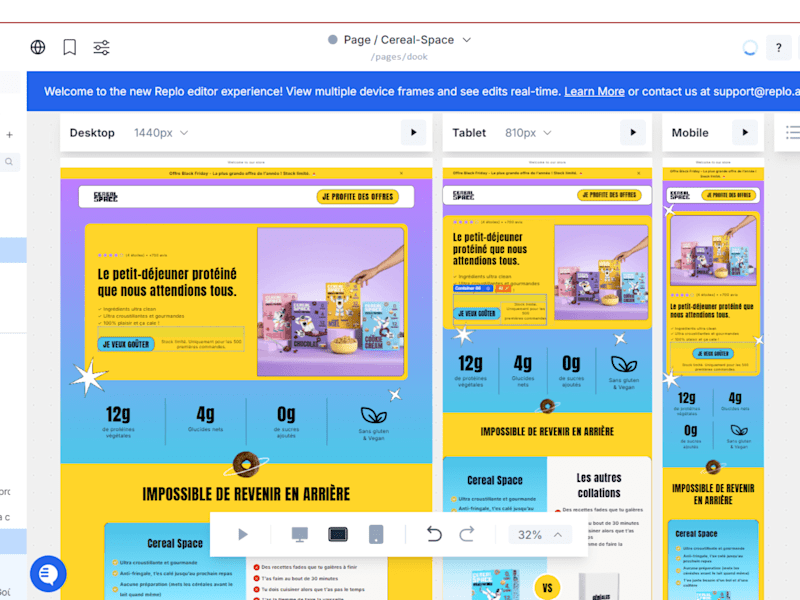Click the globe icon in the top bar

[38, 47]
